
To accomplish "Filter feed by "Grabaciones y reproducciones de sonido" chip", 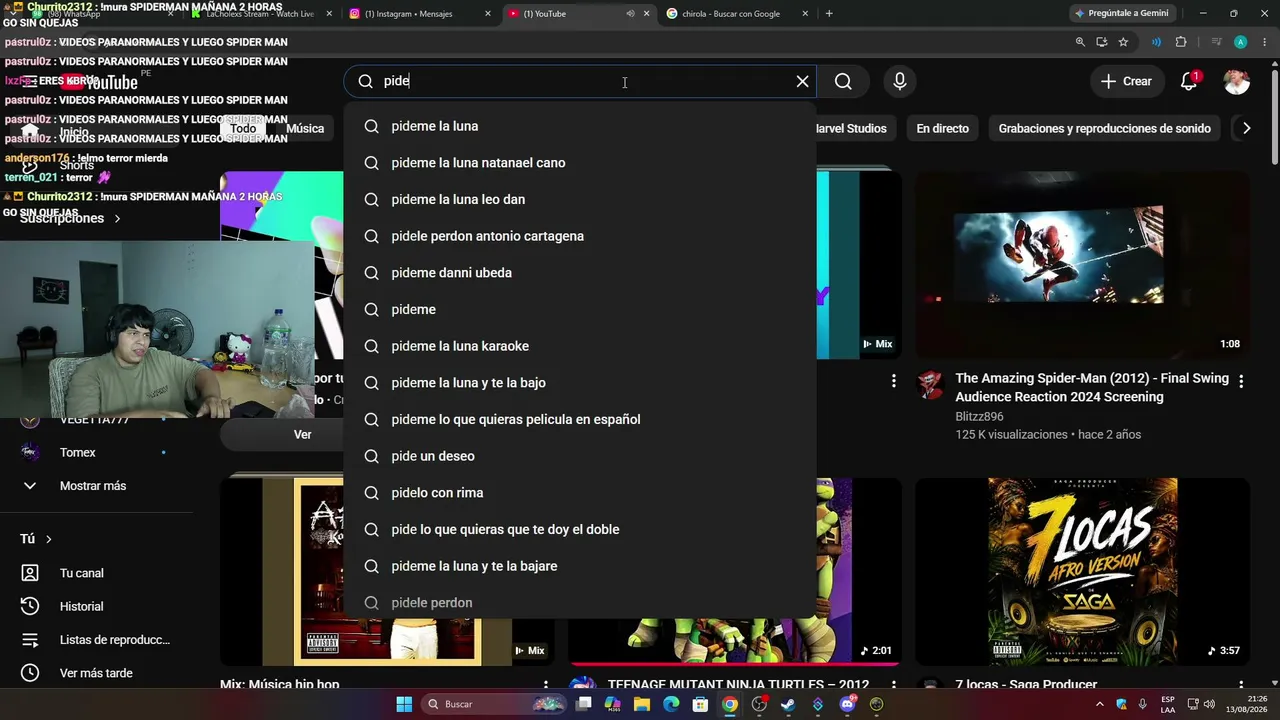I will 1104,128.
